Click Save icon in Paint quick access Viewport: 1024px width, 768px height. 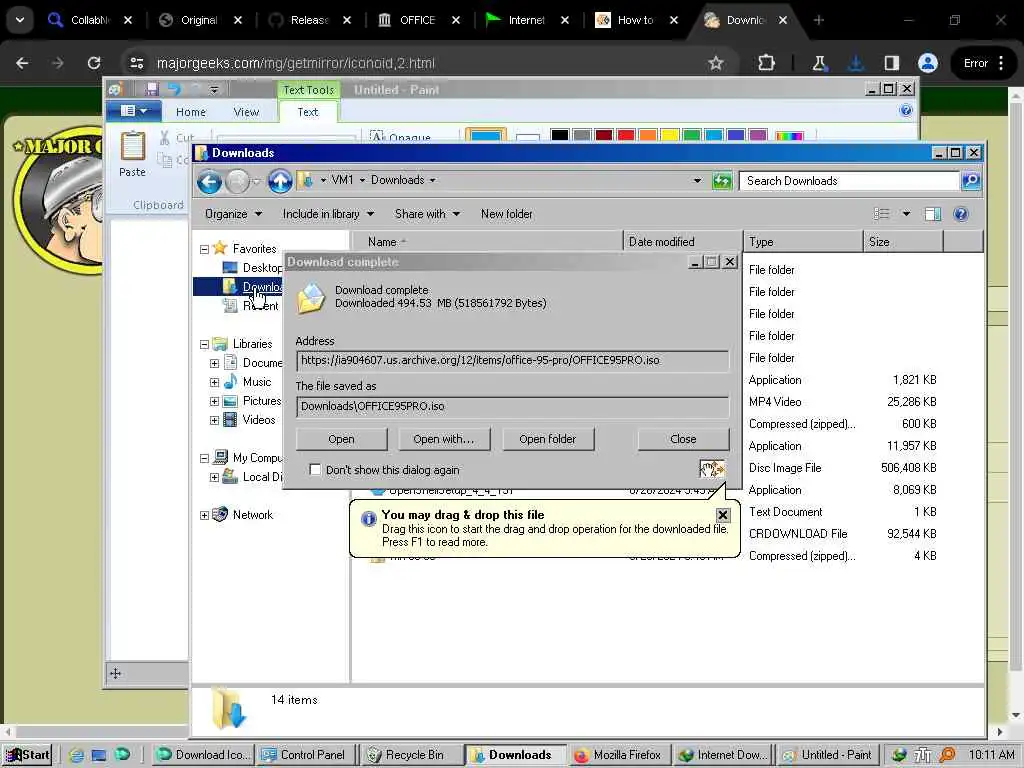pyautogui.click(x=152, y=89)
